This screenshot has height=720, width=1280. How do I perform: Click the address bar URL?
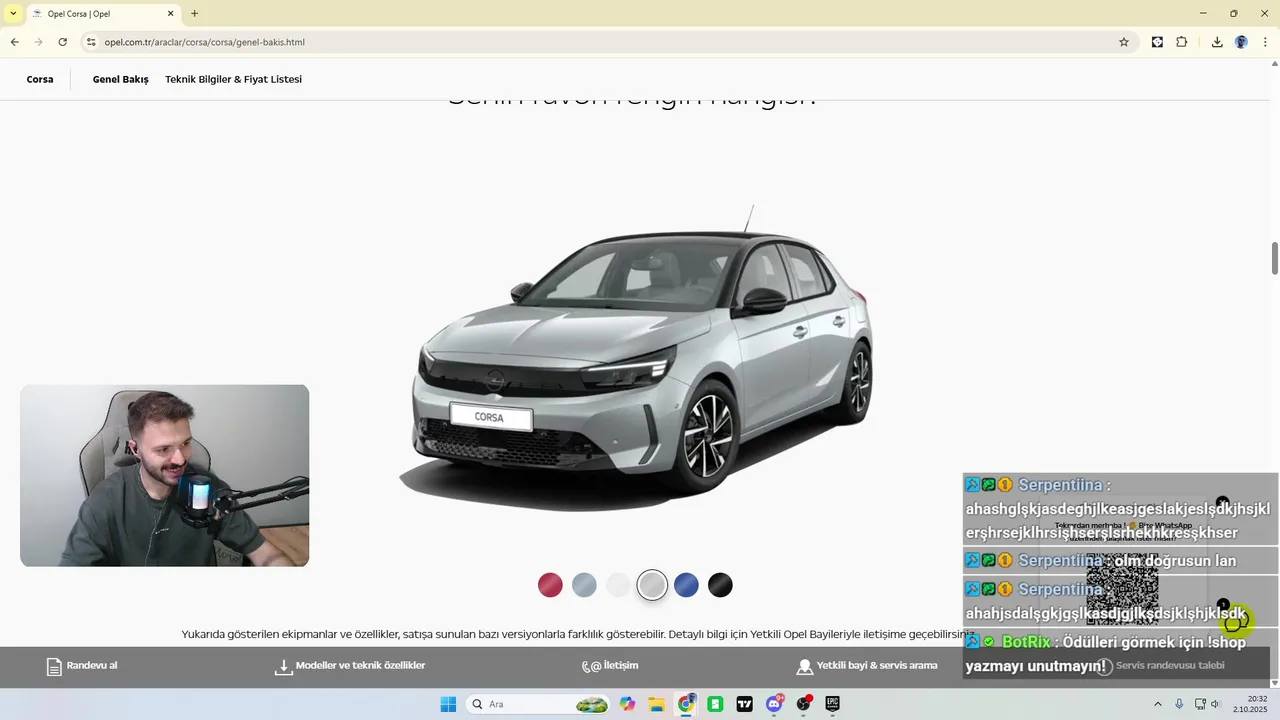pyautogui.click(x=204, y=42)
